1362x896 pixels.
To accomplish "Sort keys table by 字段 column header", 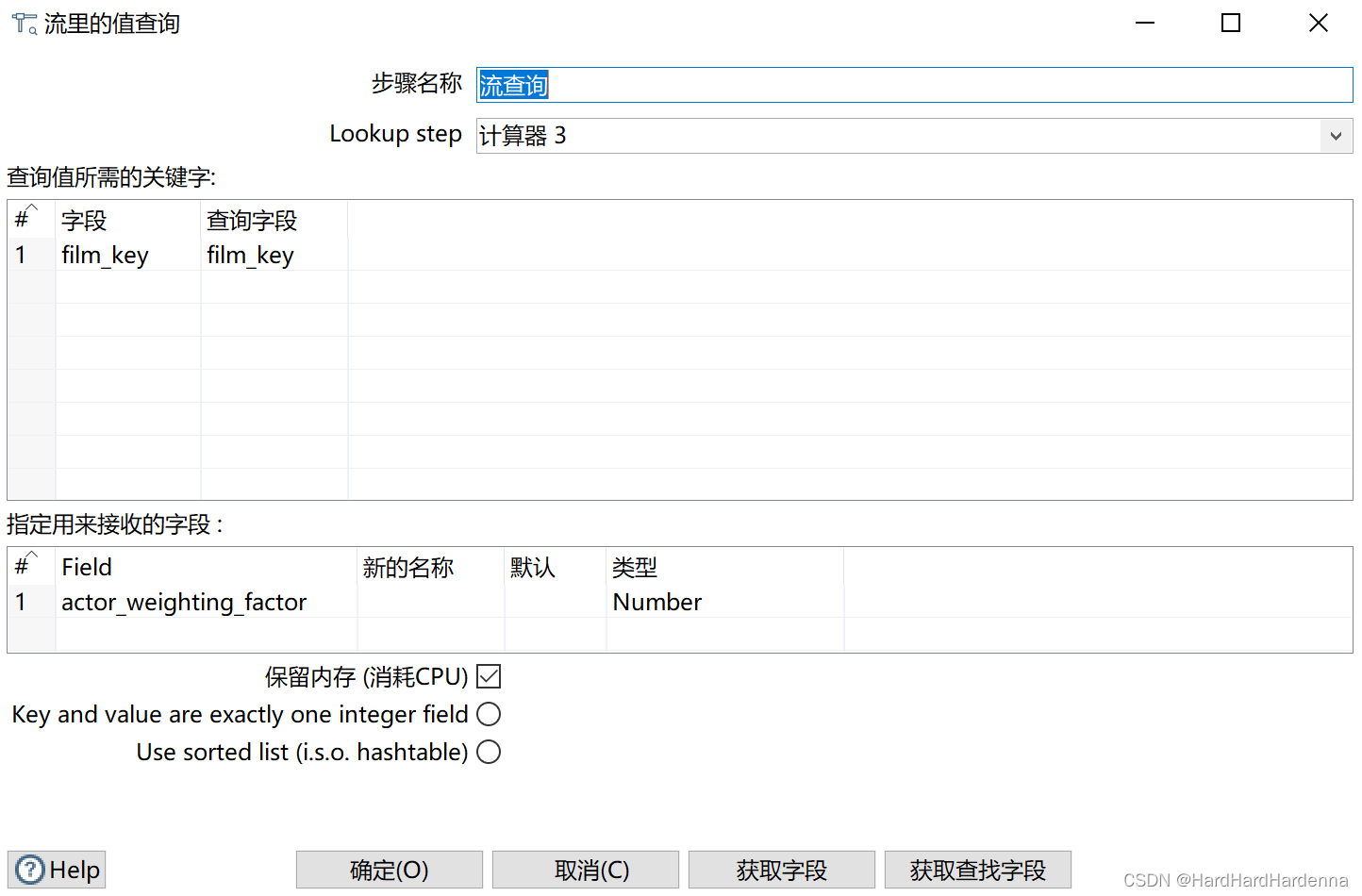I will [128, 221].
